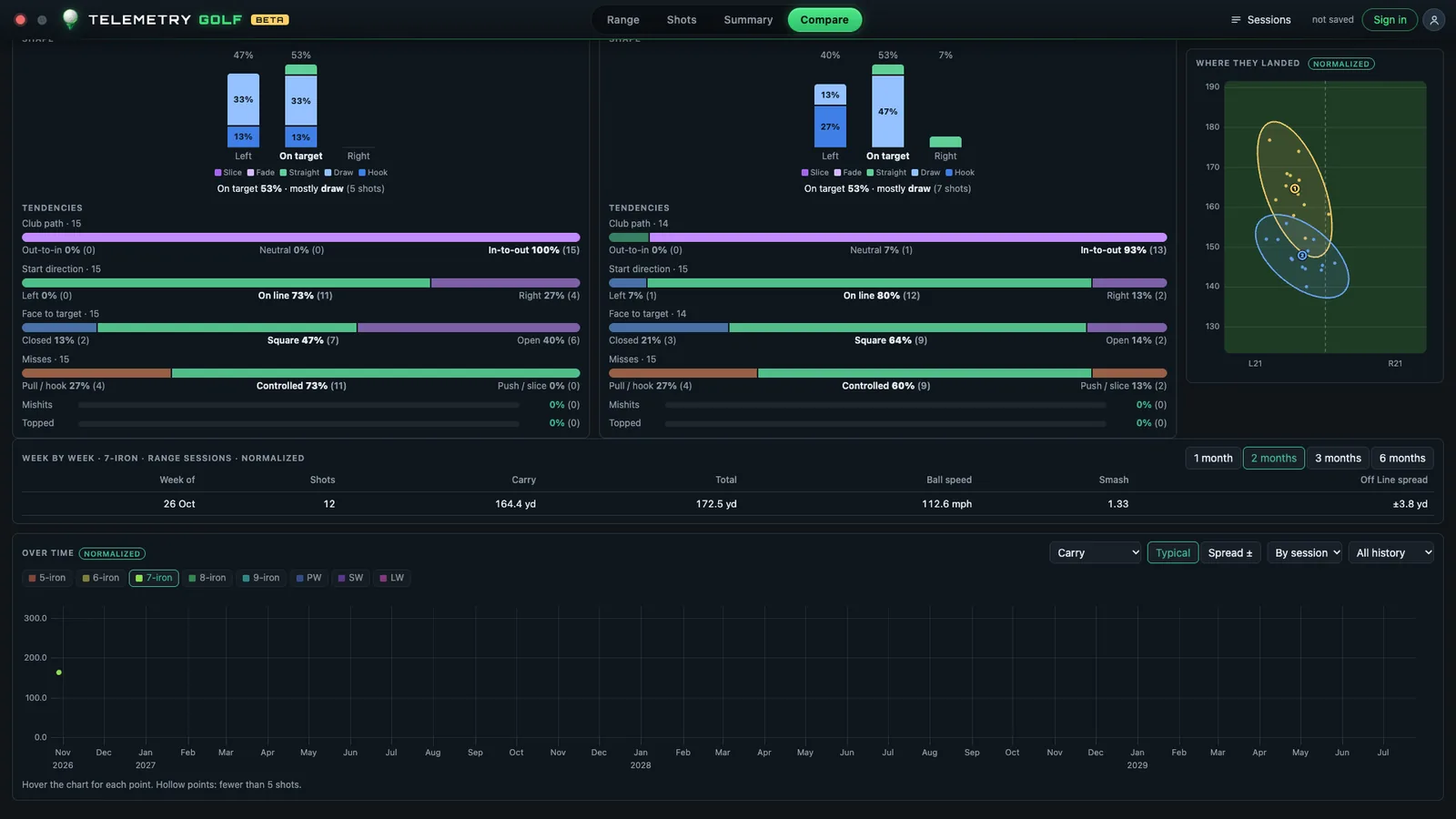Open the All history range dropdown

[1390, 552]
